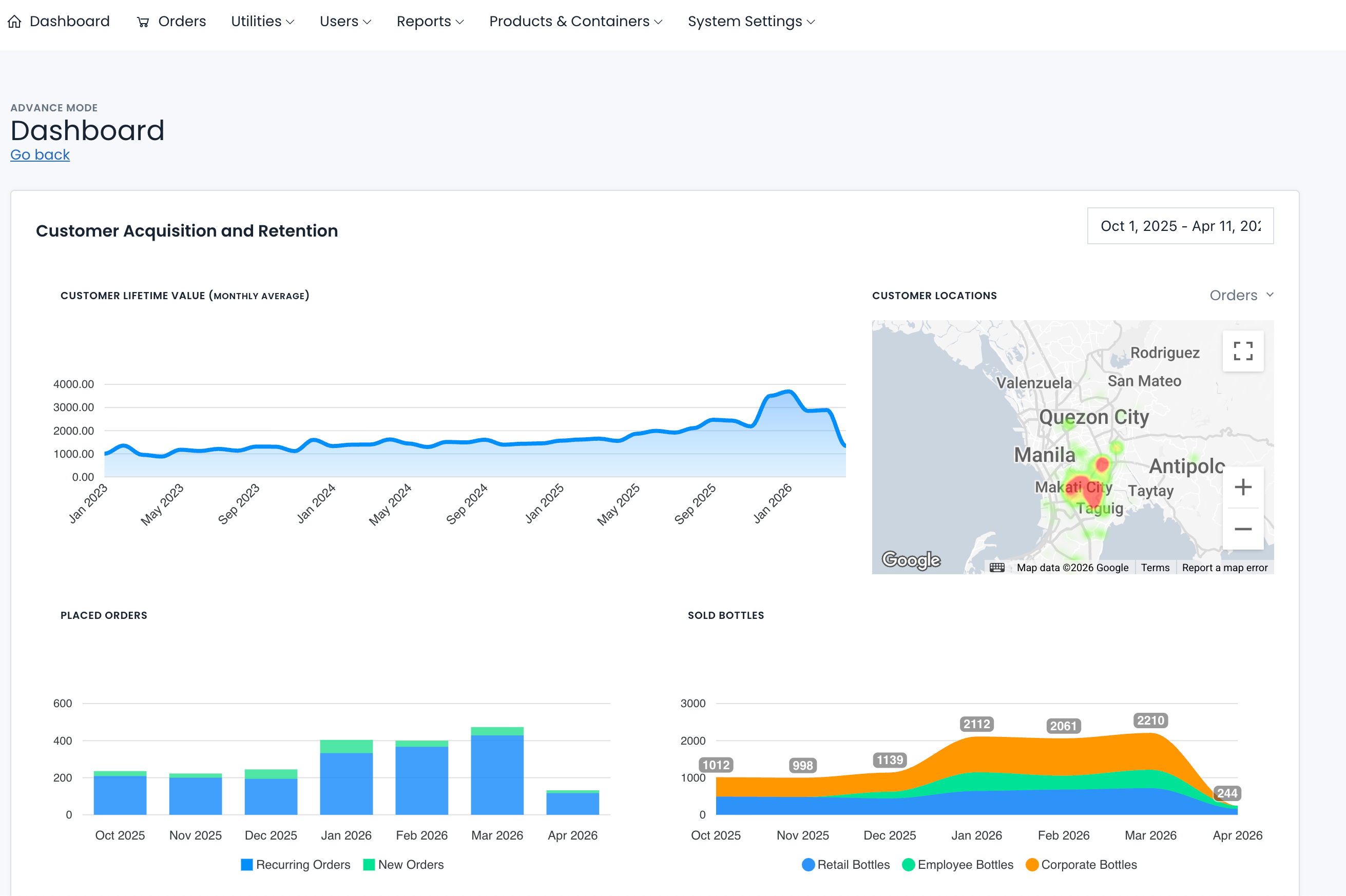Click the Go back link

40,155
